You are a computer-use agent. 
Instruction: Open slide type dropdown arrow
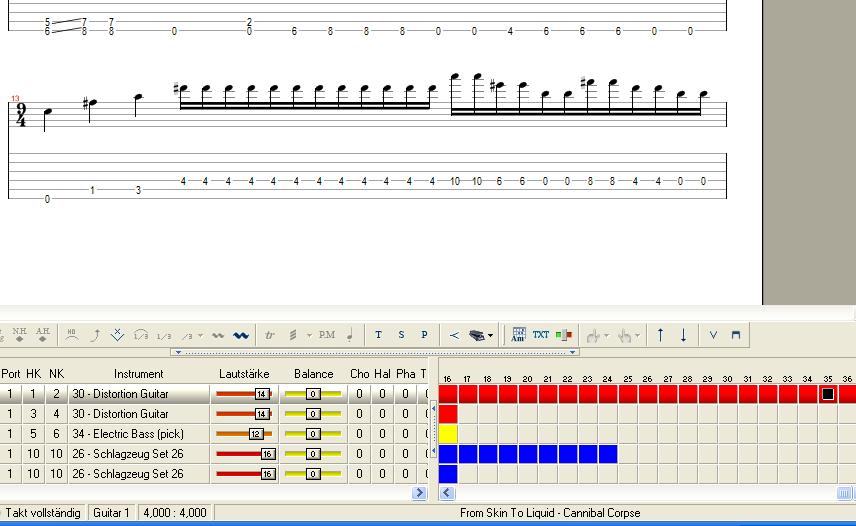click(x=200, y=335)
